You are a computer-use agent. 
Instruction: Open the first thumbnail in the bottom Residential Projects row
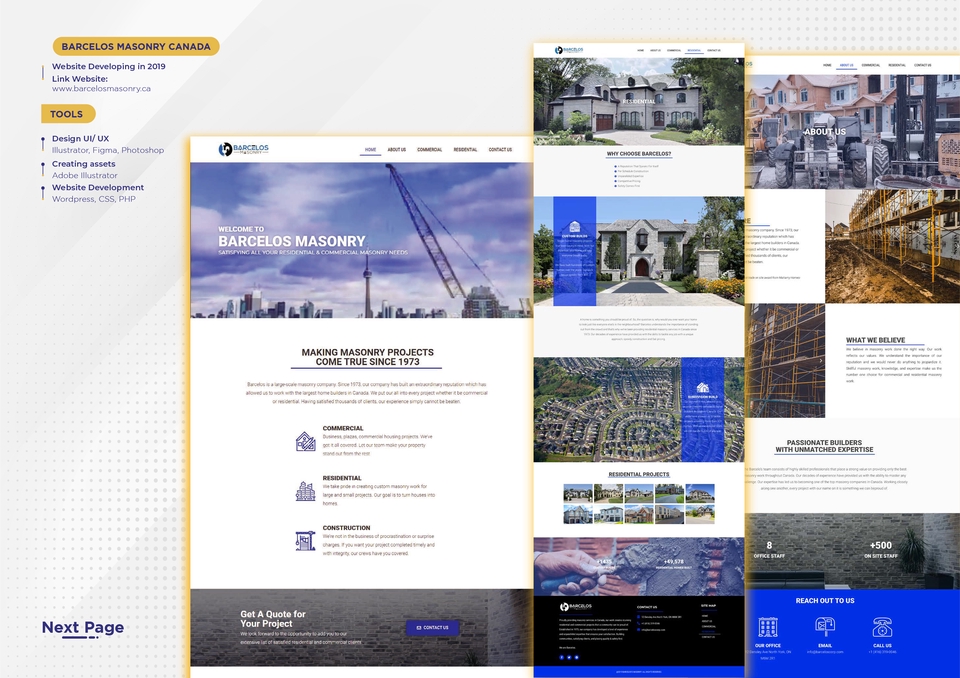point(577,514)
